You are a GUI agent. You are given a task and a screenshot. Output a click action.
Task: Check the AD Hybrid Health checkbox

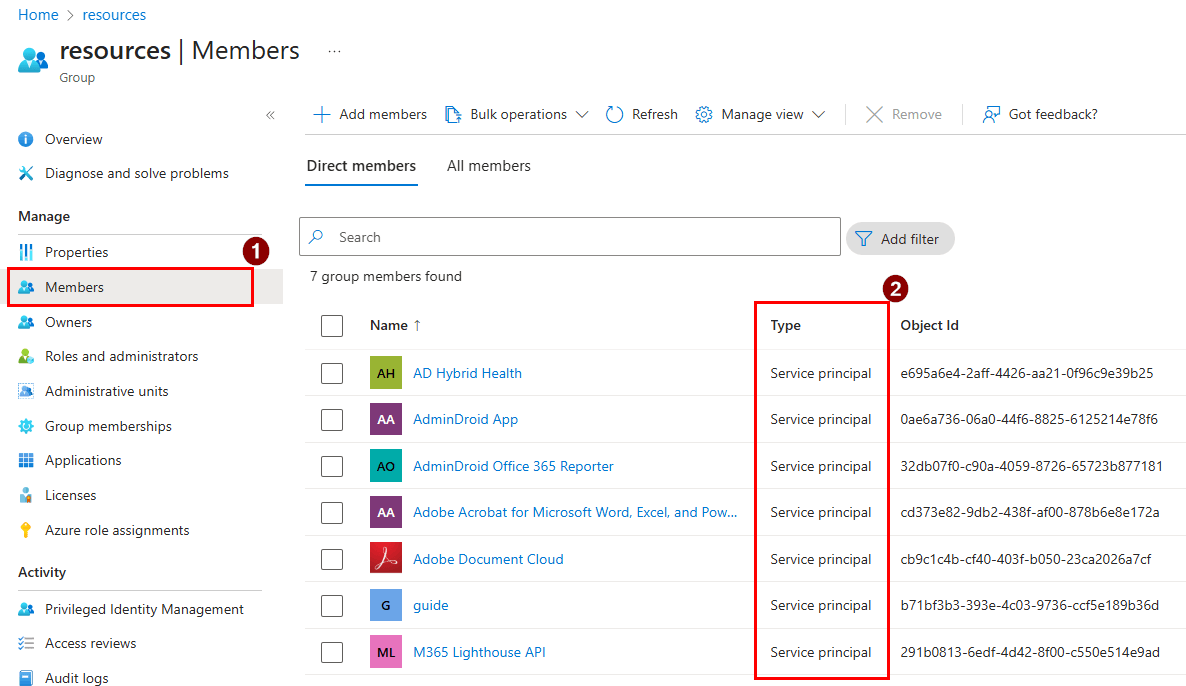(332, 373)
